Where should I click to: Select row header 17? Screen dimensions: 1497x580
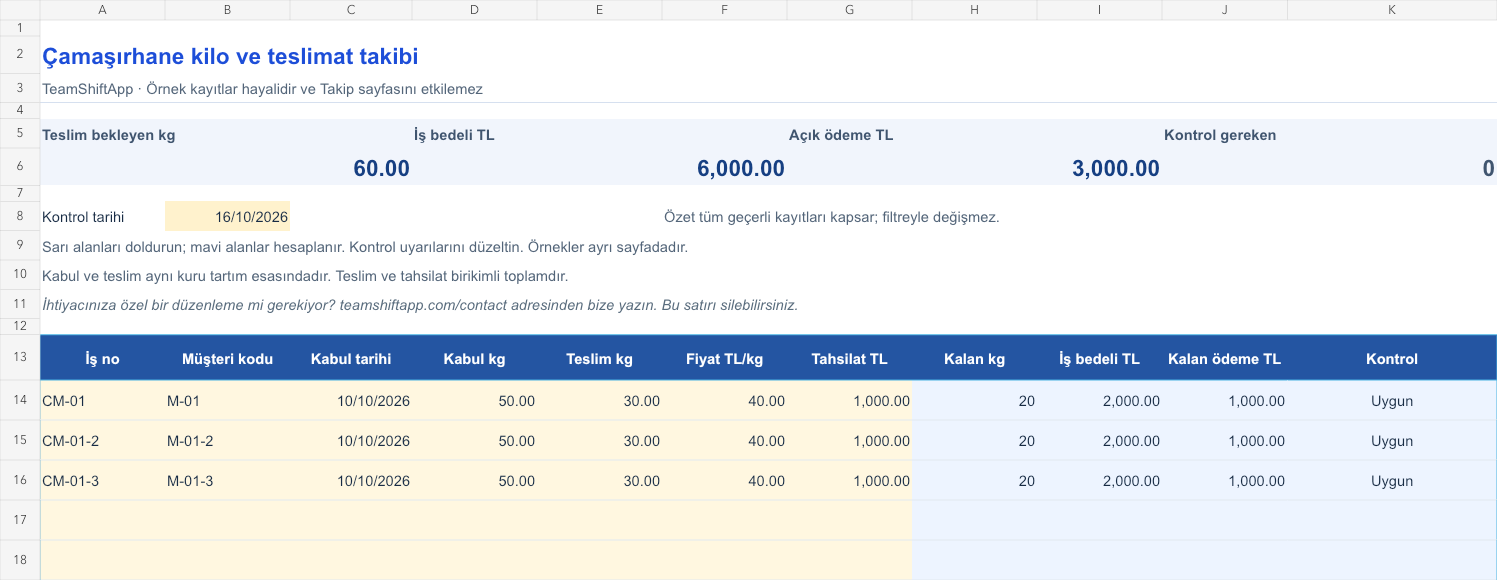tap(20, 520)
